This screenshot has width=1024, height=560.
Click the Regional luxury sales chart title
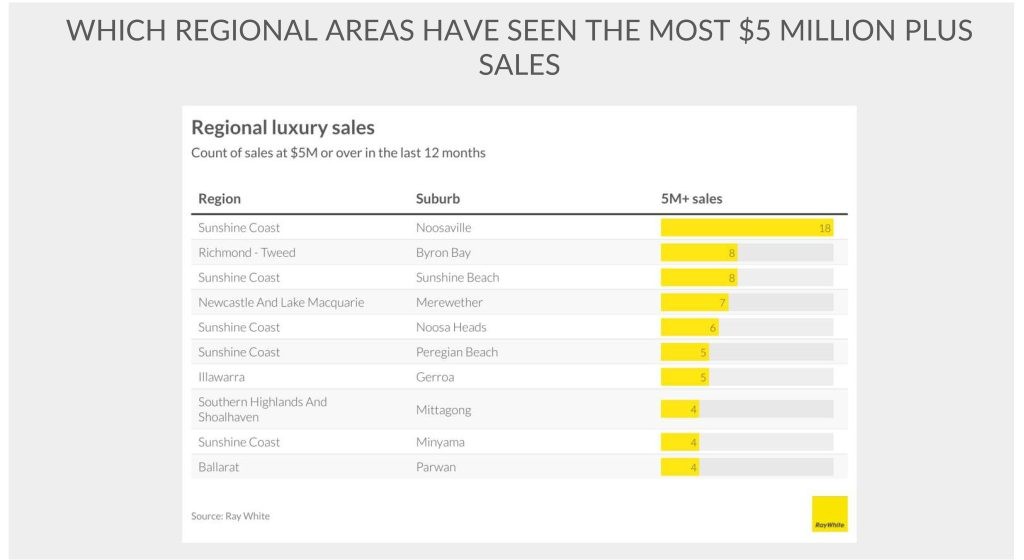tap(283, 128)
